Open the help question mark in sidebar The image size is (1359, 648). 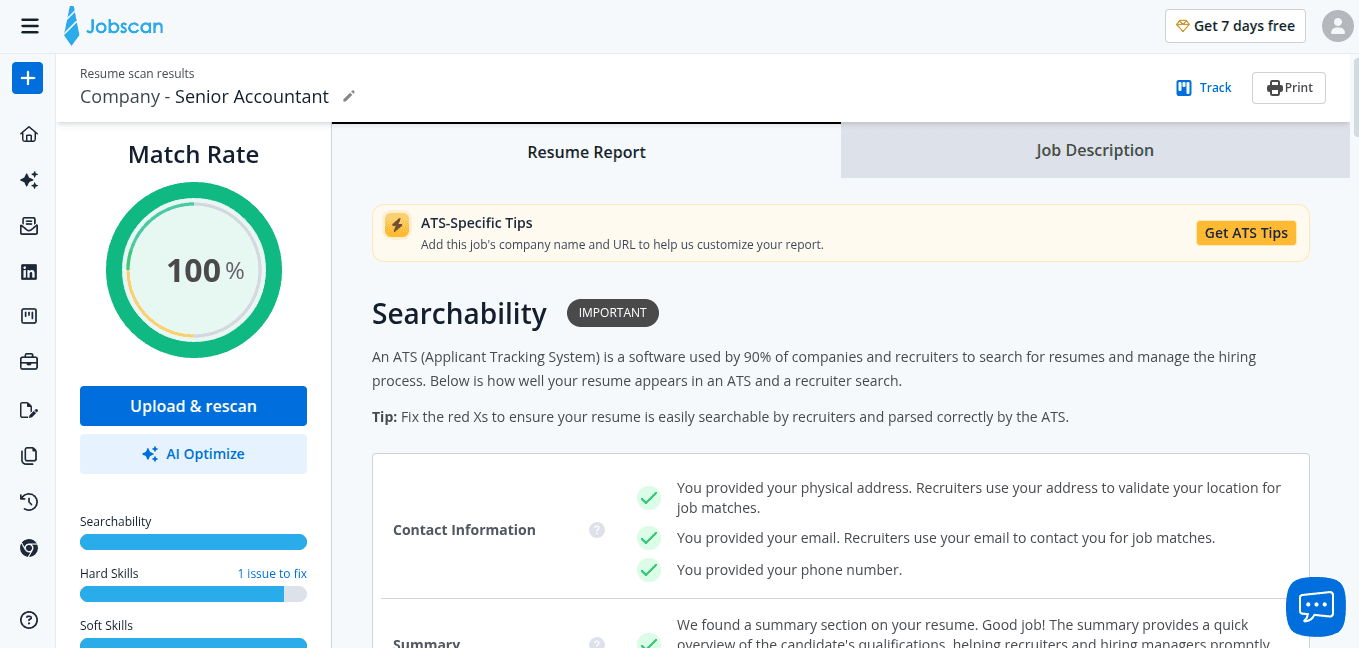click(29, 619)
